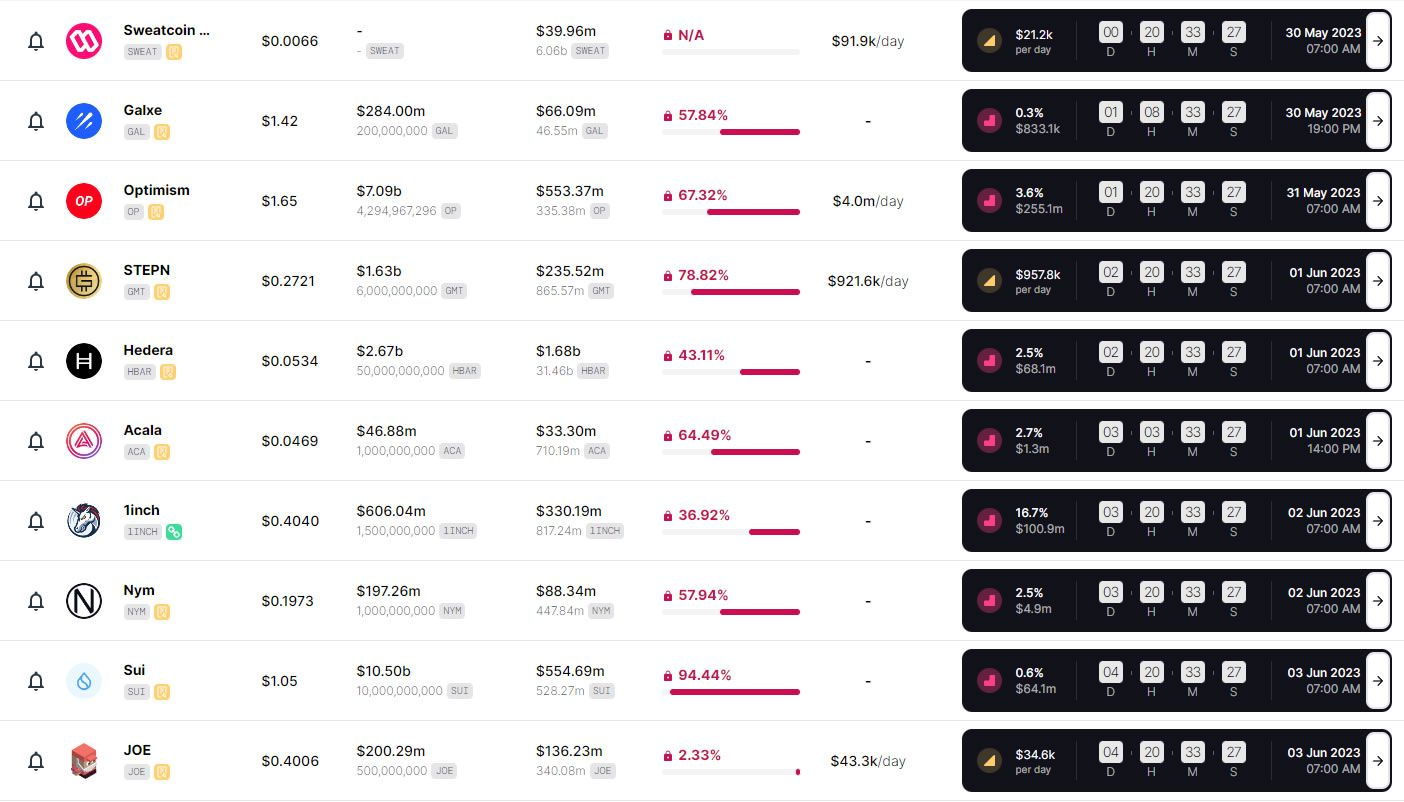Click the STEPN unlock countdown timer
This screenshot has width=1404, height=802.
1172,281
